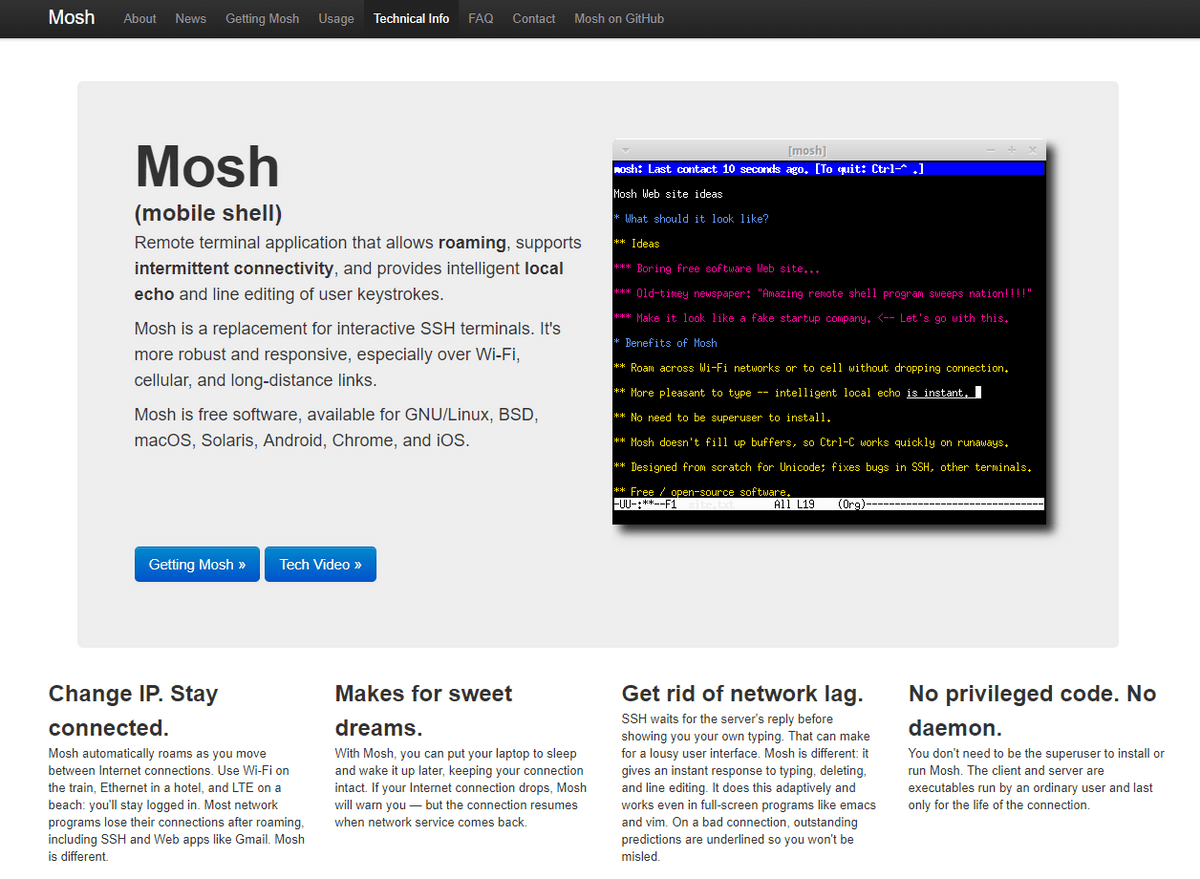Click the Mosh brand logo in navbar

[x=72, y=18]
